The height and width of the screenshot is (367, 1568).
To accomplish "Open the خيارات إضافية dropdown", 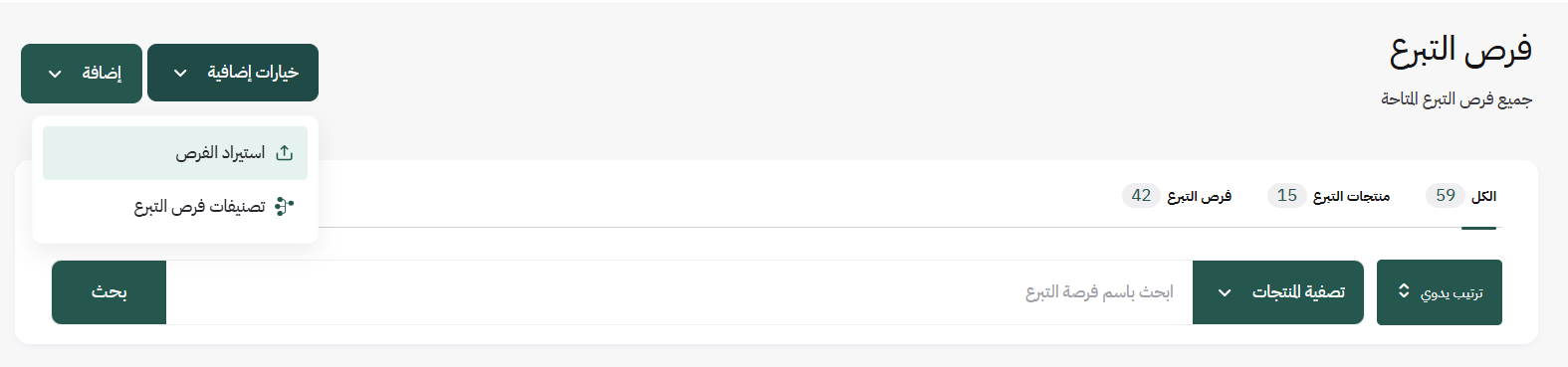I will (233, 73).
